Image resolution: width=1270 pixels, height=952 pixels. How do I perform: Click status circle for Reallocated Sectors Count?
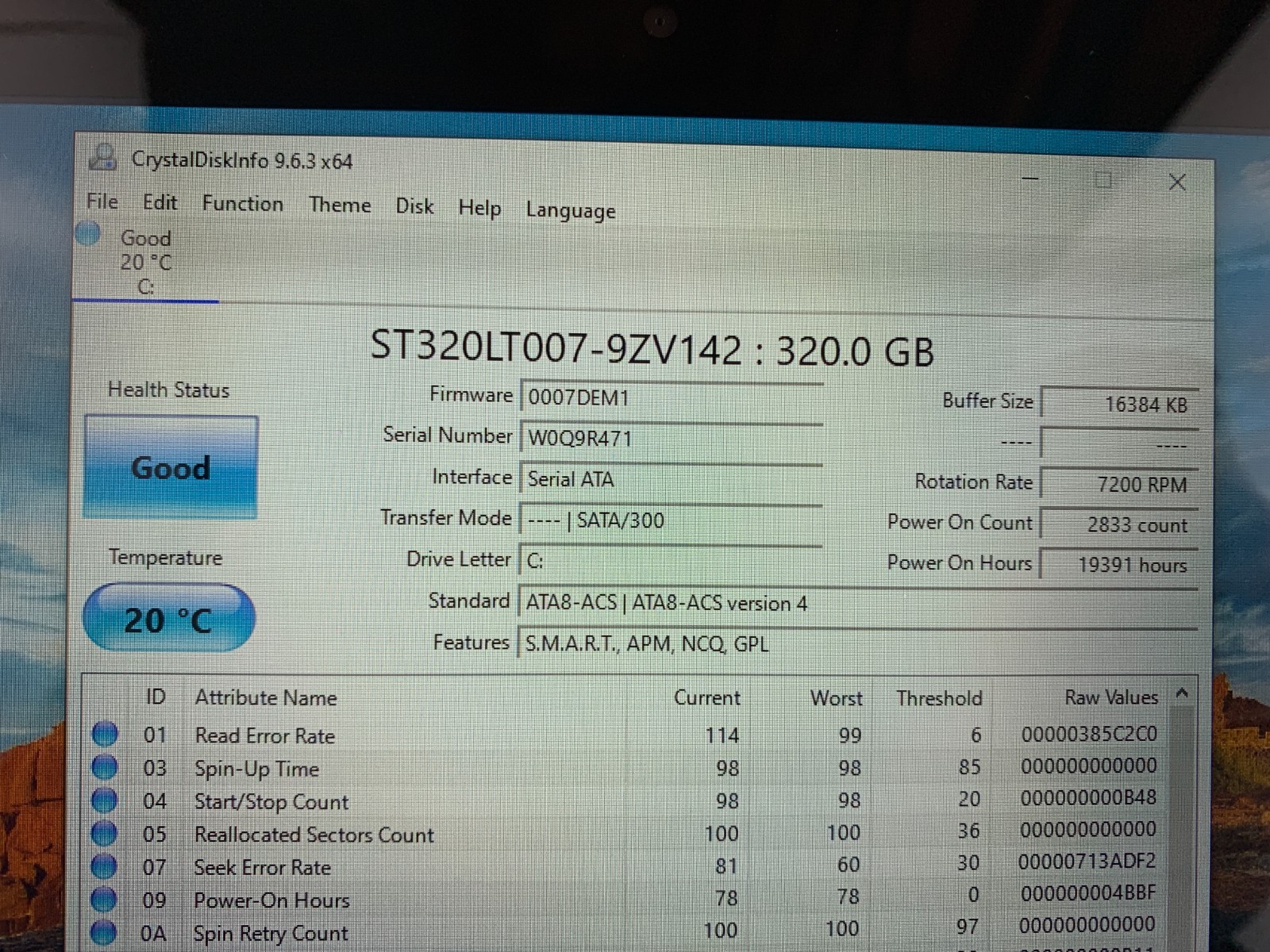[104, 833]
